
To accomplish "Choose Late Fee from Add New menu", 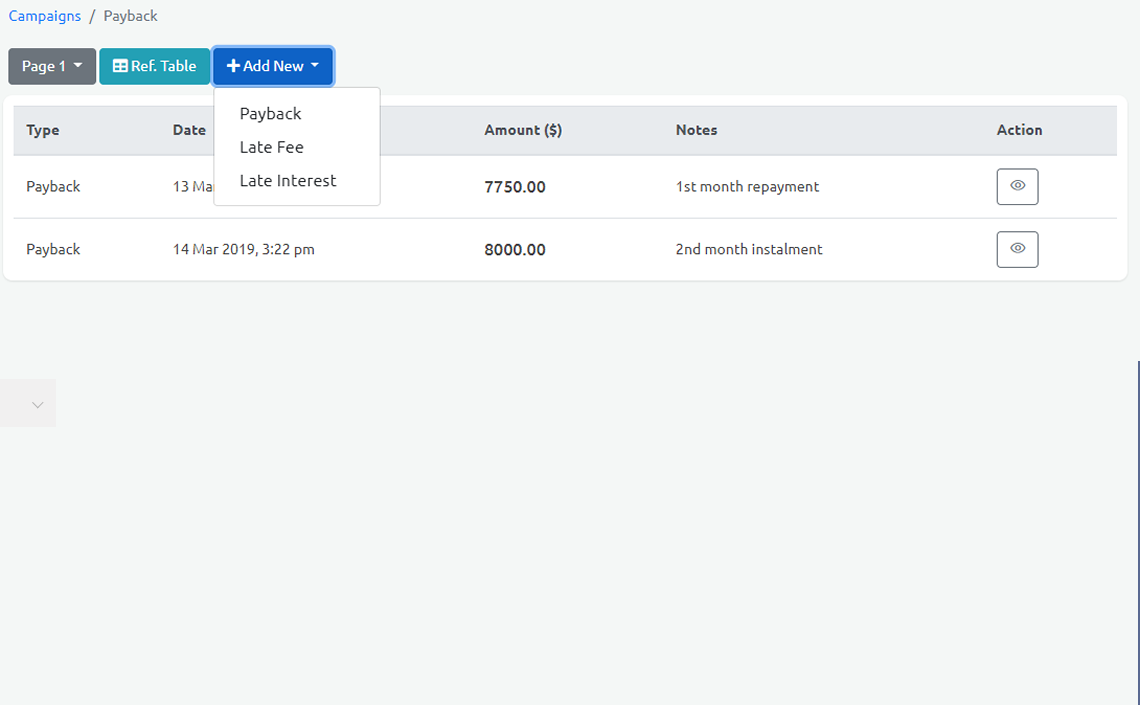I will [x=271, y=147].
